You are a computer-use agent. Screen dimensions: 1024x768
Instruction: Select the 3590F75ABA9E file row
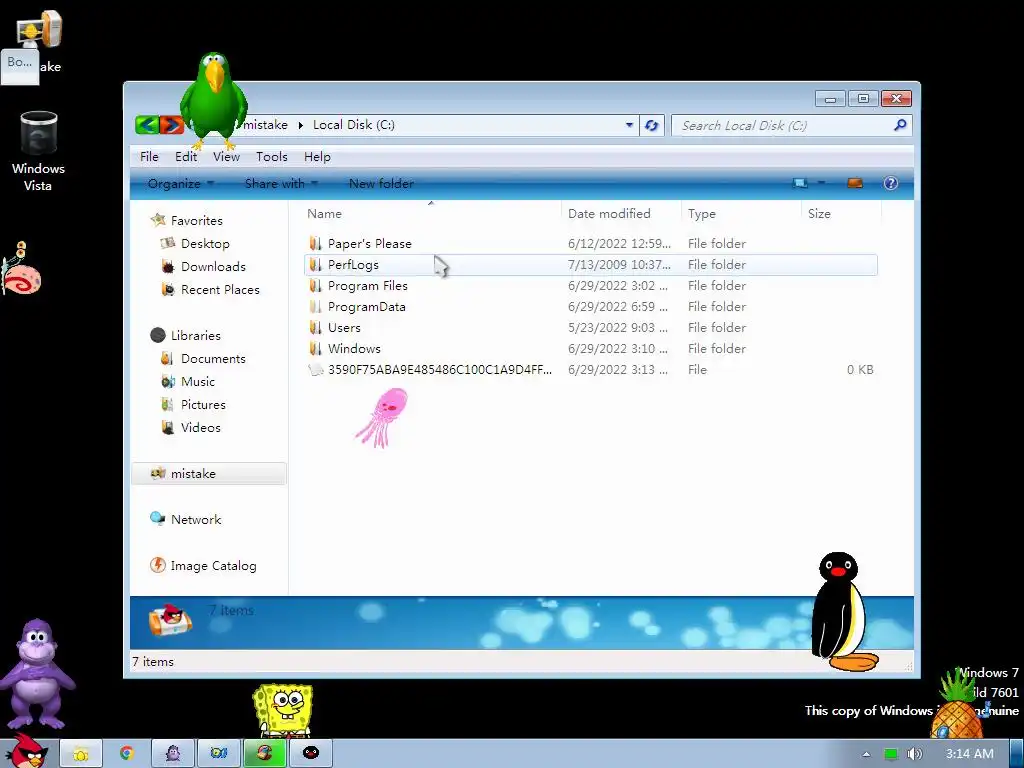pos(591,370)
